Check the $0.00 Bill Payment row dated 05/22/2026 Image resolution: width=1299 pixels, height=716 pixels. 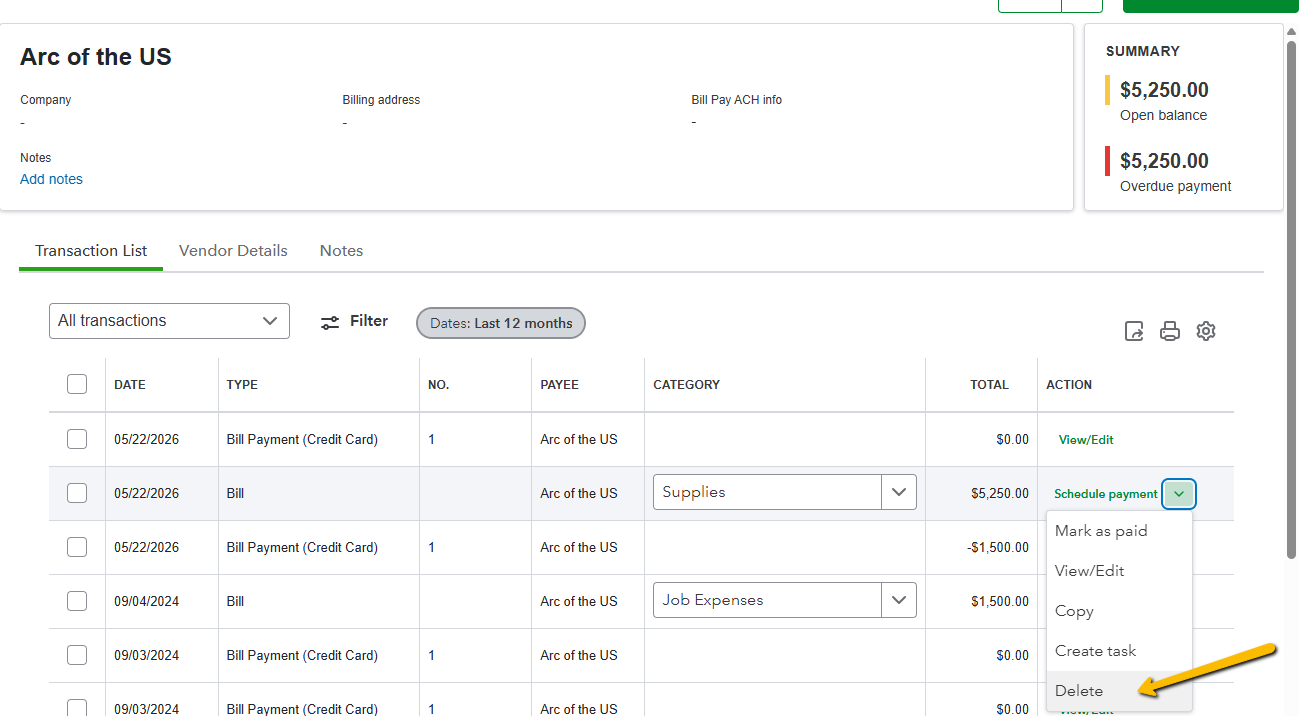[x=77, y=439]
